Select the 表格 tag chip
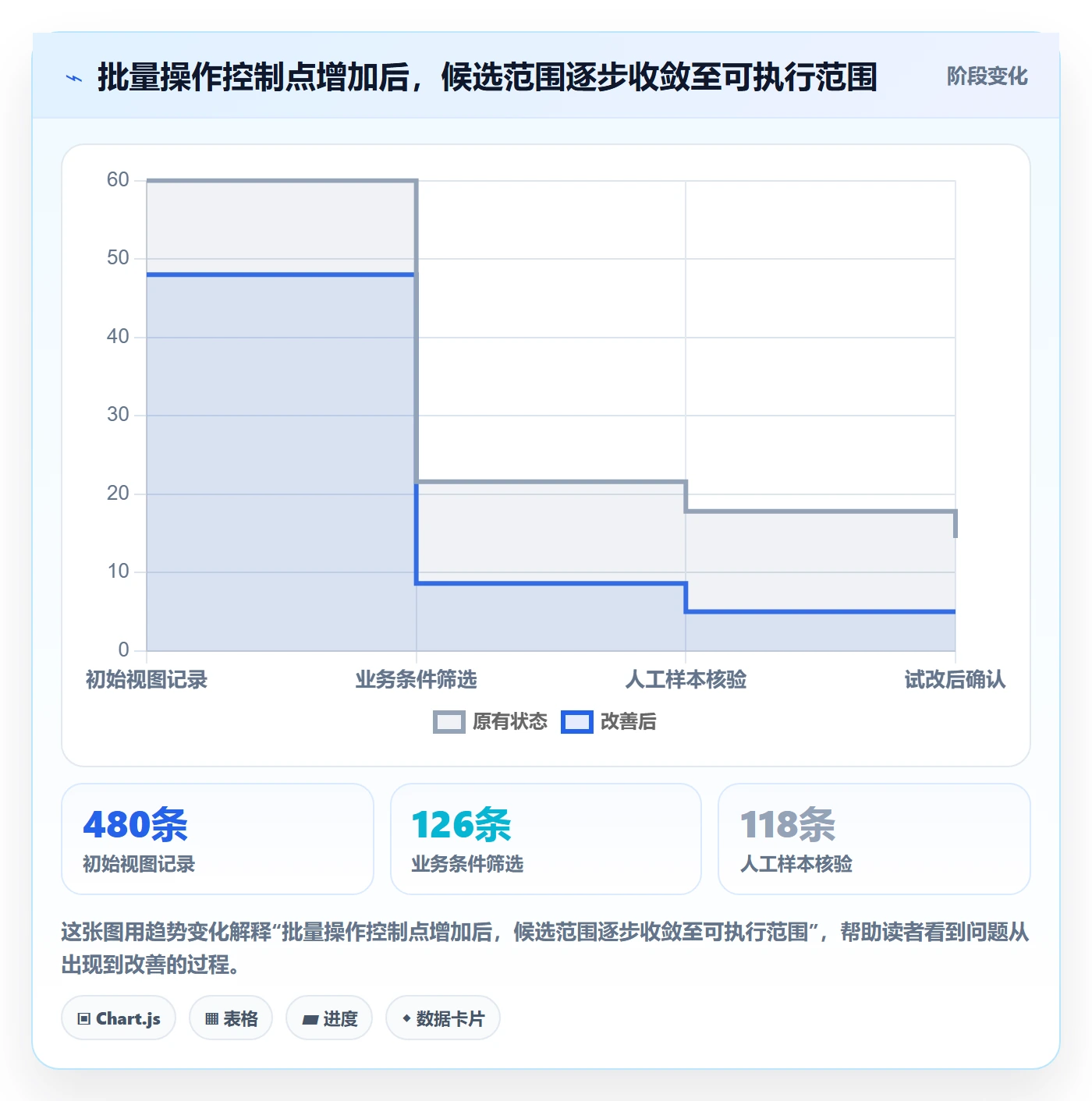 [x=231, y=1018]
